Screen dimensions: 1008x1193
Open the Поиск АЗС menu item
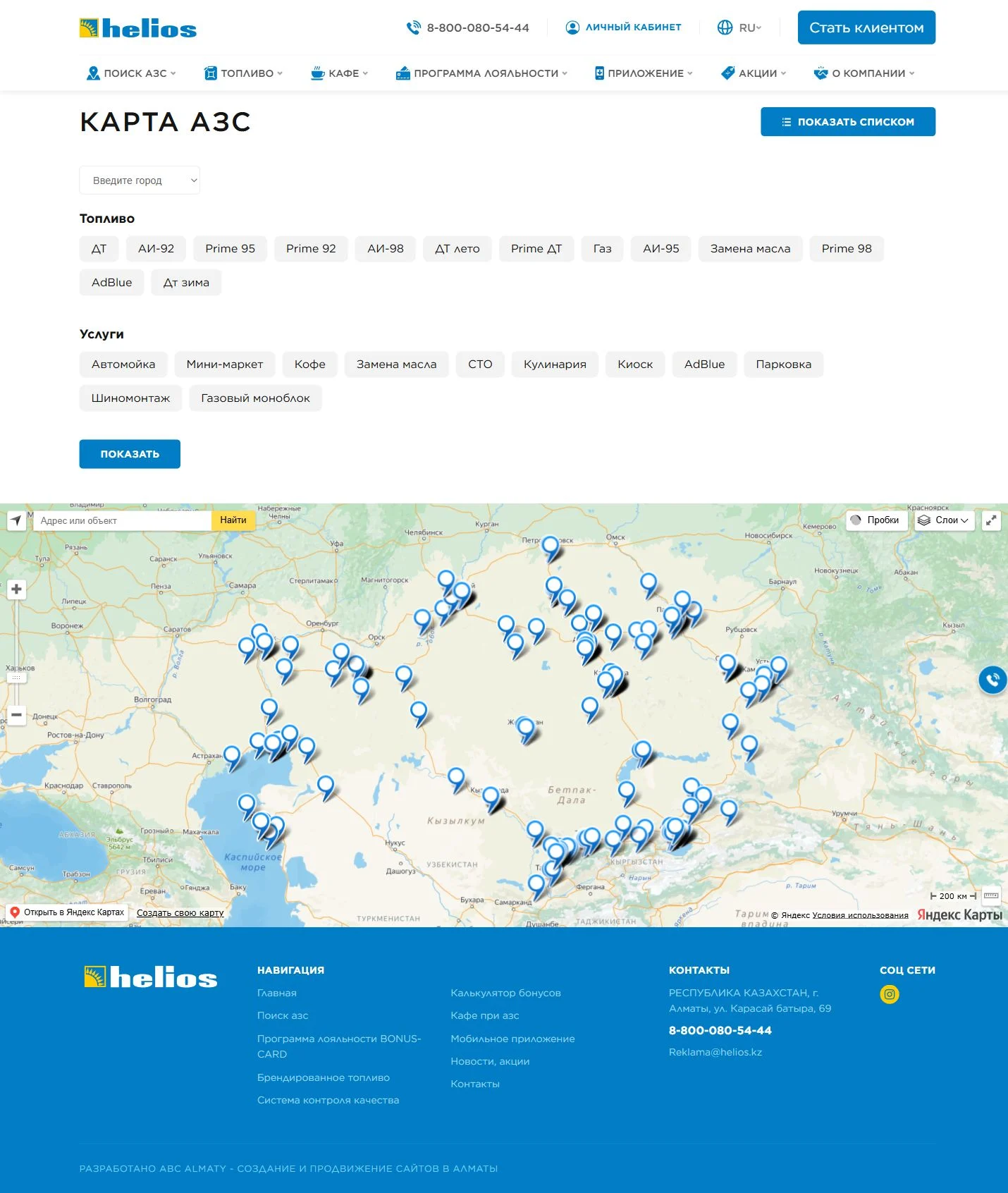(131, 73)
